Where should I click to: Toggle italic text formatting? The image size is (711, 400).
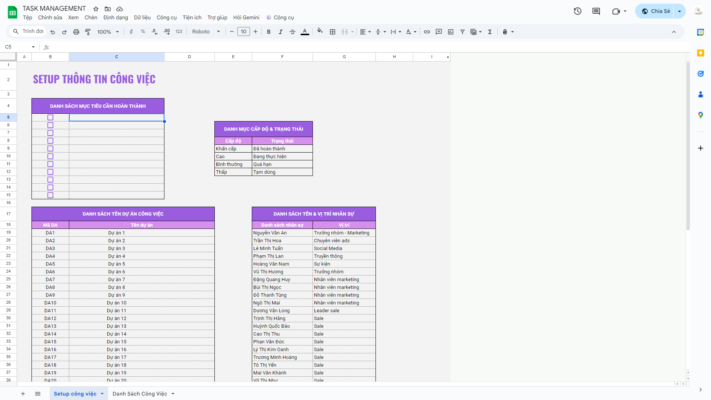point(280,32)
